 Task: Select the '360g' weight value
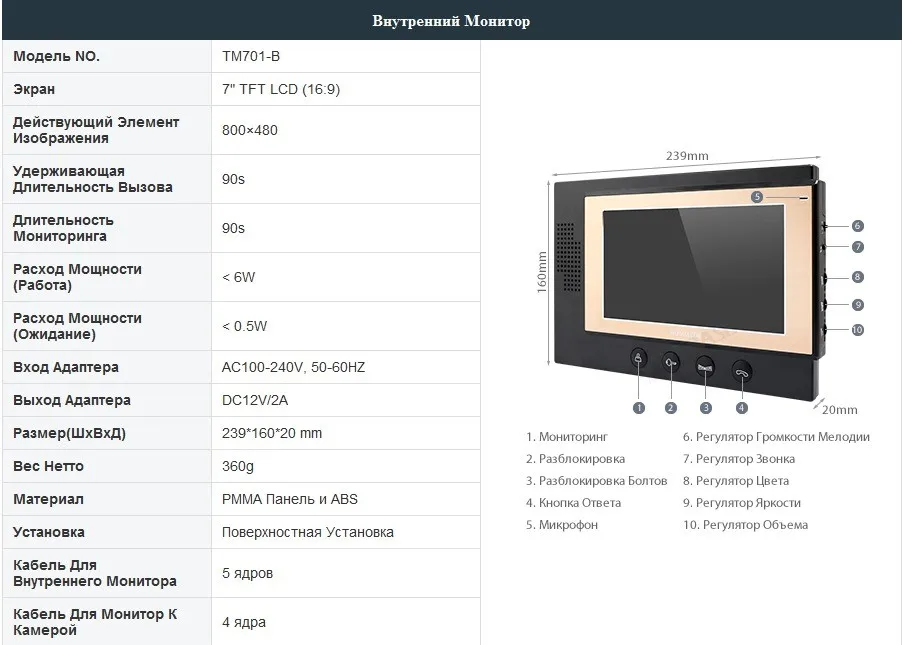pos(238,466)
